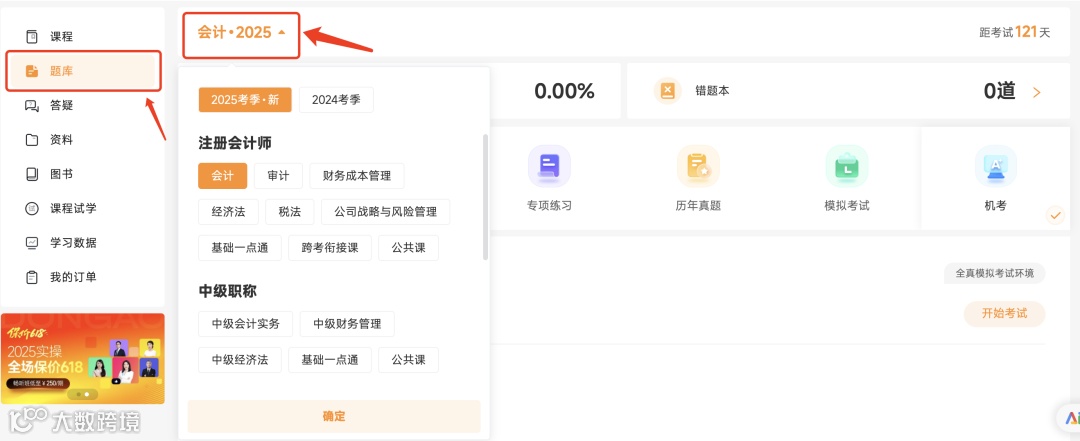Select 公司战略与风险管理 option
This screenshot has width=1080, height=441.
click(x=386, y=212)
